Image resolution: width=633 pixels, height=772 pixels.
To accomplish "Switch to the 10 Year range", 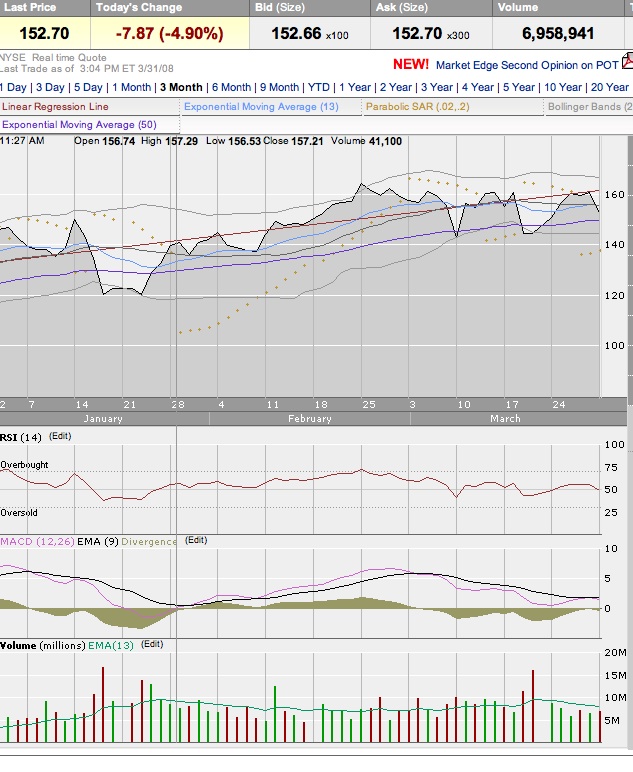I will click(564, 87).
